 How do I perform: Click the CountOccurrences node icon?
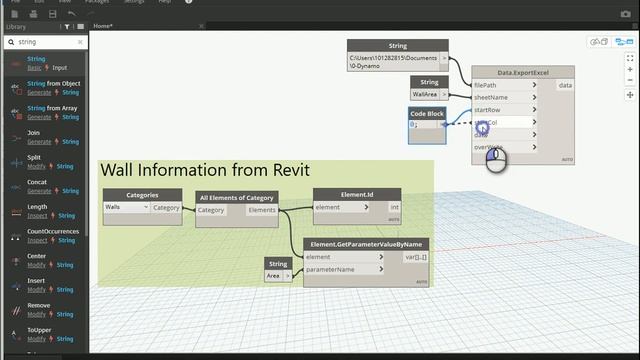pyautogui.click(x=16, y=236)
